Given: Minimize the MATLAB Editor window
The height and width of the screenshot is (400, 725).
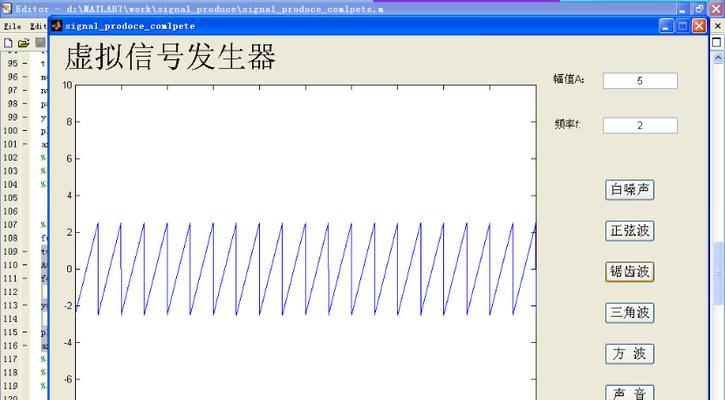Looking at the screenshot, I should click(683, 9).
